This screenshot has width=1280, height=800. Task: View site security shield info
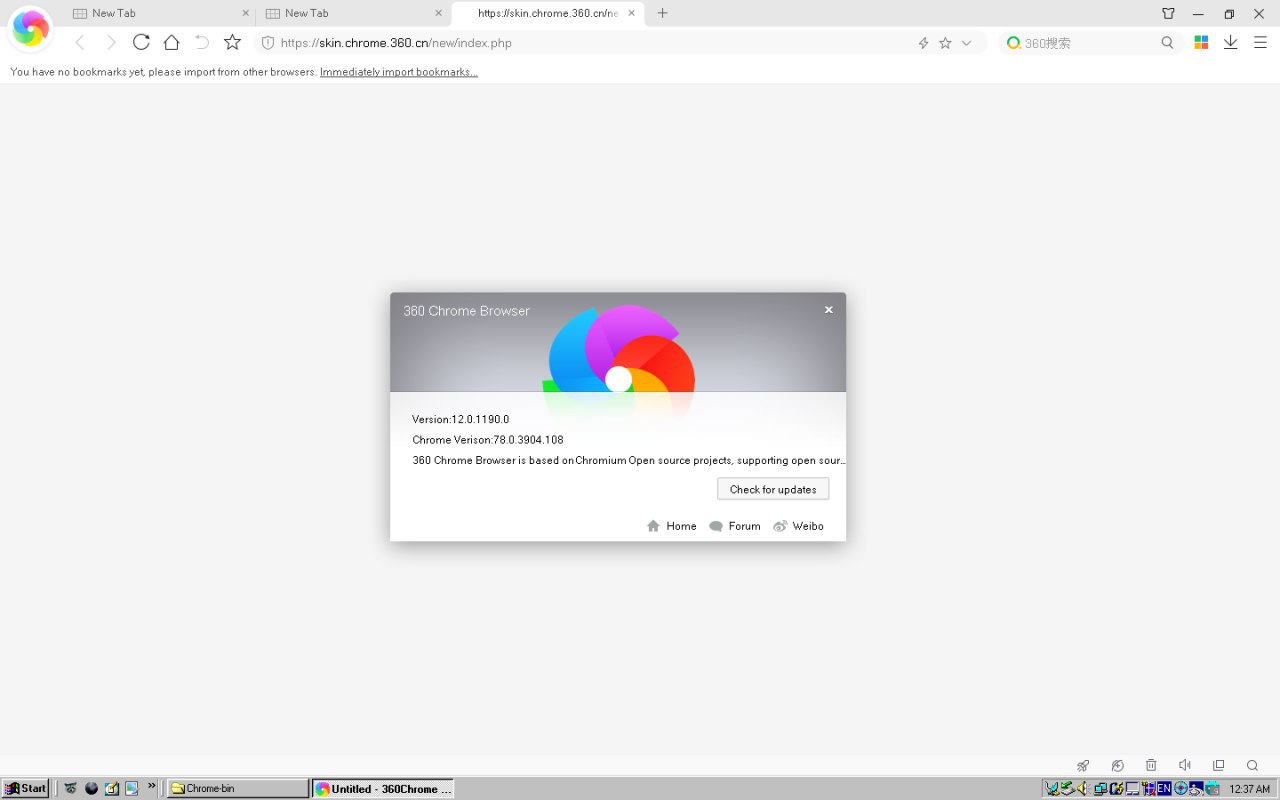point(267,43)
